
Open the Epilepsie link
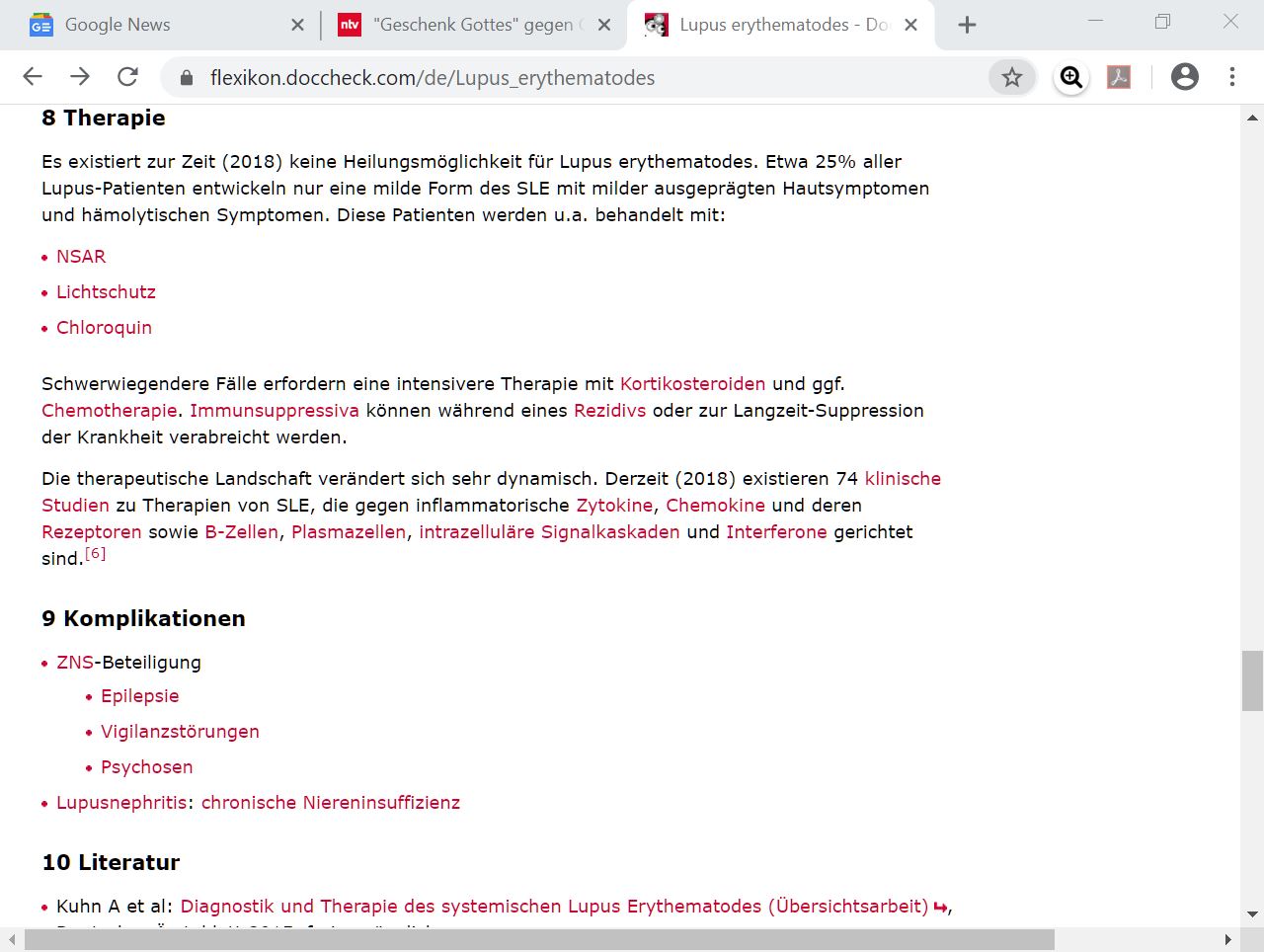tap(139, 696)
